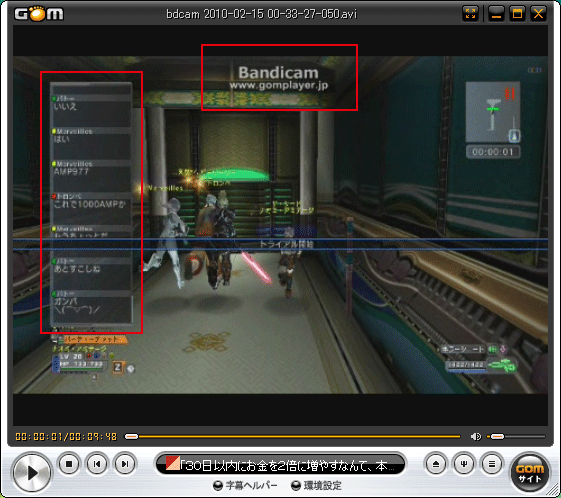Show the playlist button
This screenshot has width=561, height=498.
492,464
